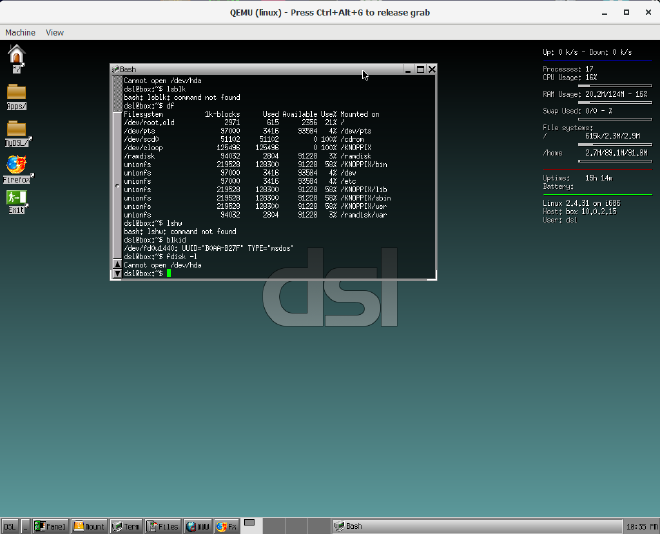Close the Bash terminal window
This screenshot has height=534, width=660.
click(432, 69)
